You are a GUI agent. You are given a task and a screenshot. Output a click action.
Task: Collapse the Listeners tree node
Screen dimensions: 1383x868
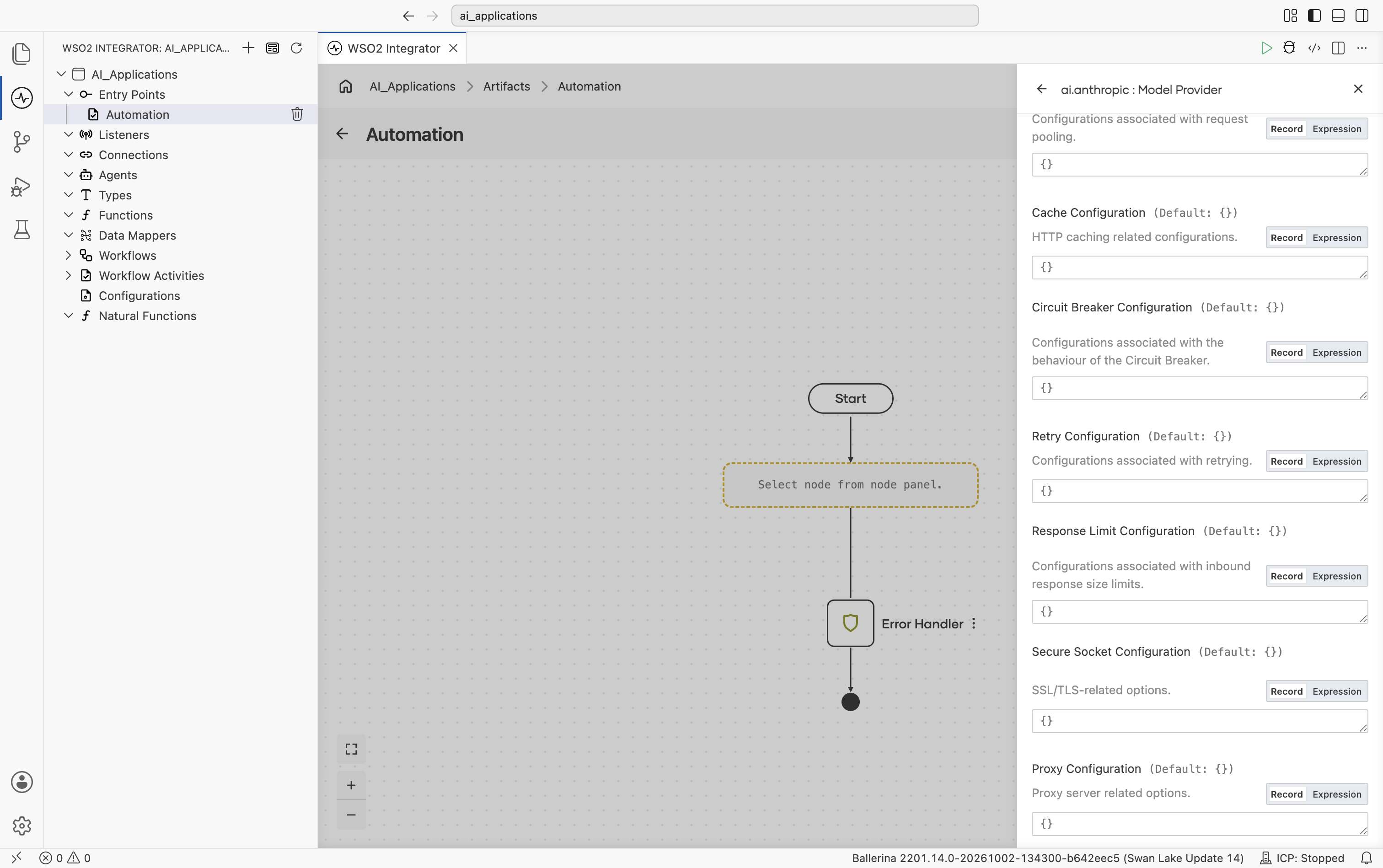point(68,134)
